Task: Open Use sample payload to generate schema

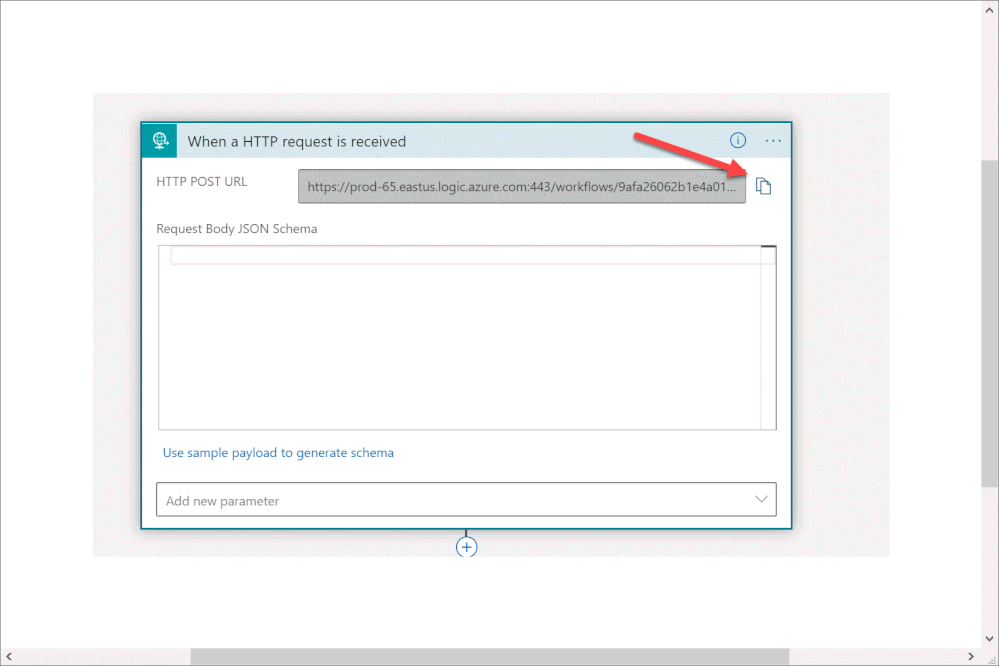Action: [278, 452]
